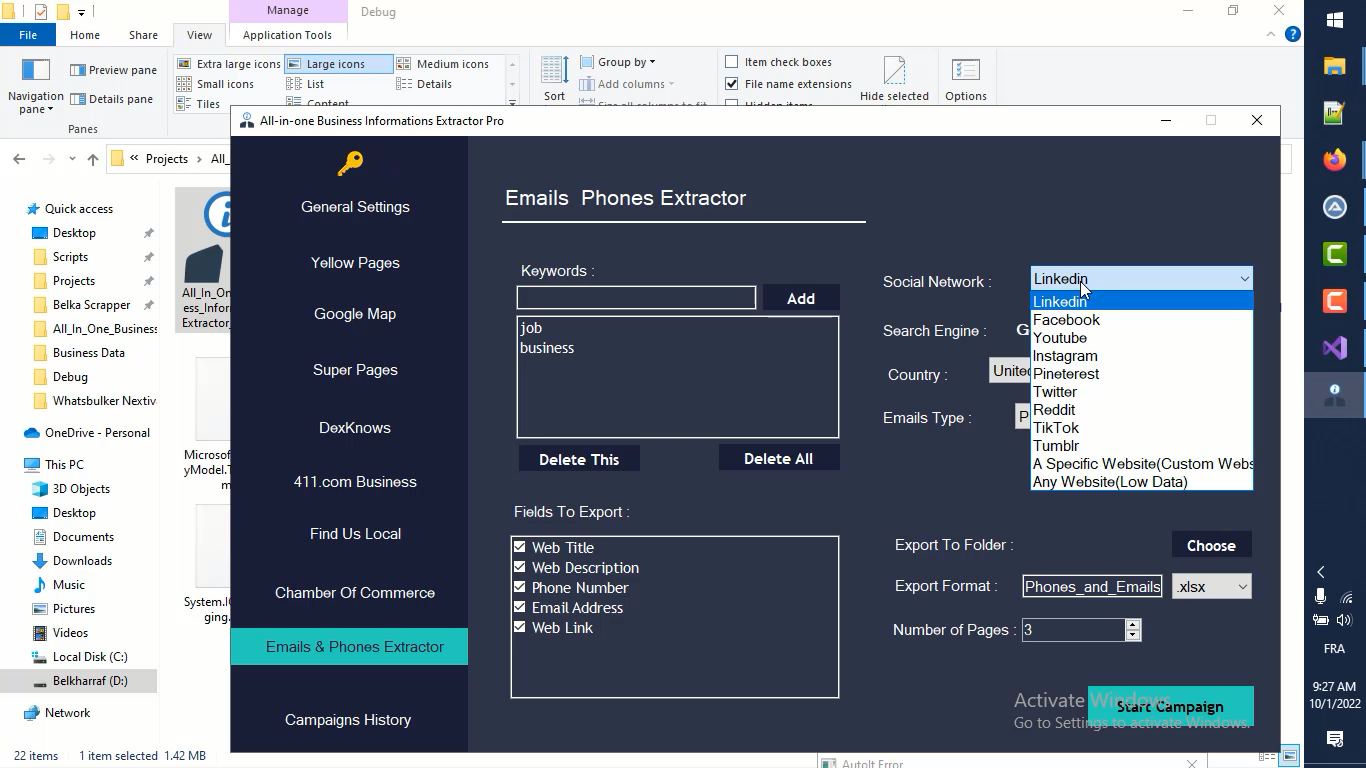Click the Delete All button
The height and width of the screenshot is (768, 1366).
coord(778,458)
